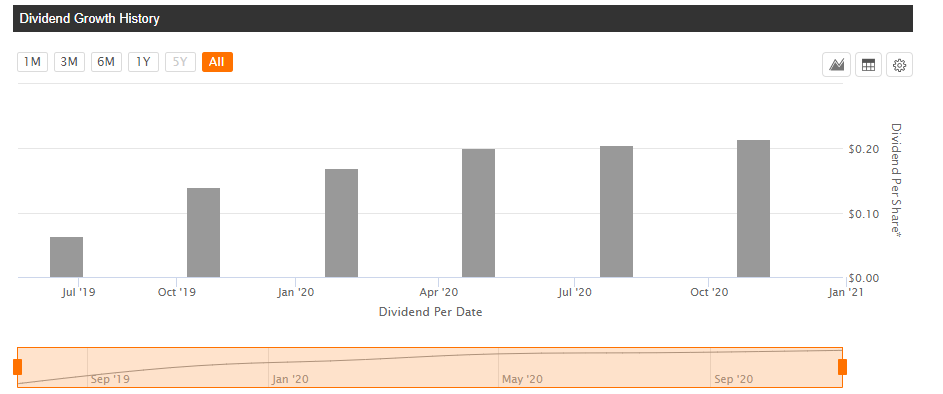Viewport: 943px width, 394px height.
Task: Click the Dividend Per Date axis title
Action: (431, 312)
